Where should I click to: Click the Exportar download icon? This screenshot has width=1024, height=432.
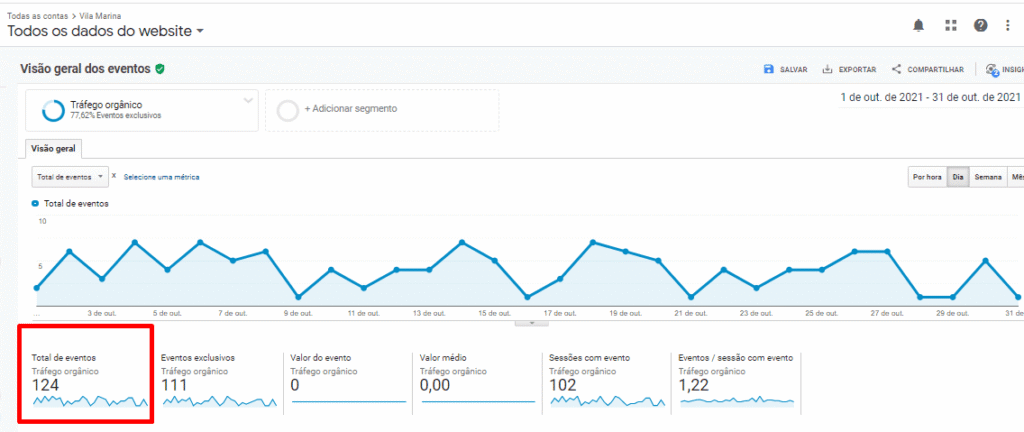pos(827,70)
